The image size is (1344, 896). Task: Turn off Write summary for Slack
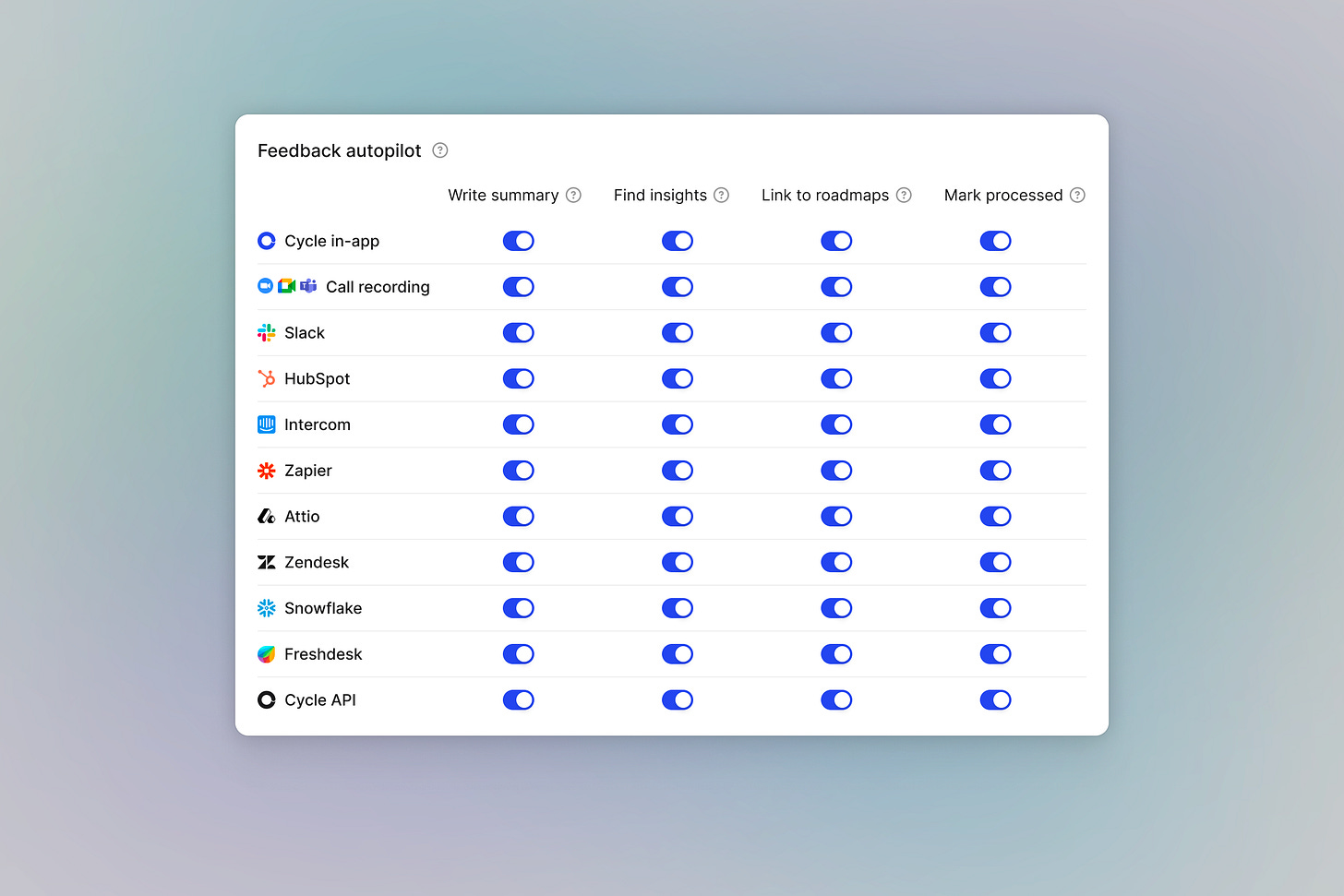[x=519, y=333]
